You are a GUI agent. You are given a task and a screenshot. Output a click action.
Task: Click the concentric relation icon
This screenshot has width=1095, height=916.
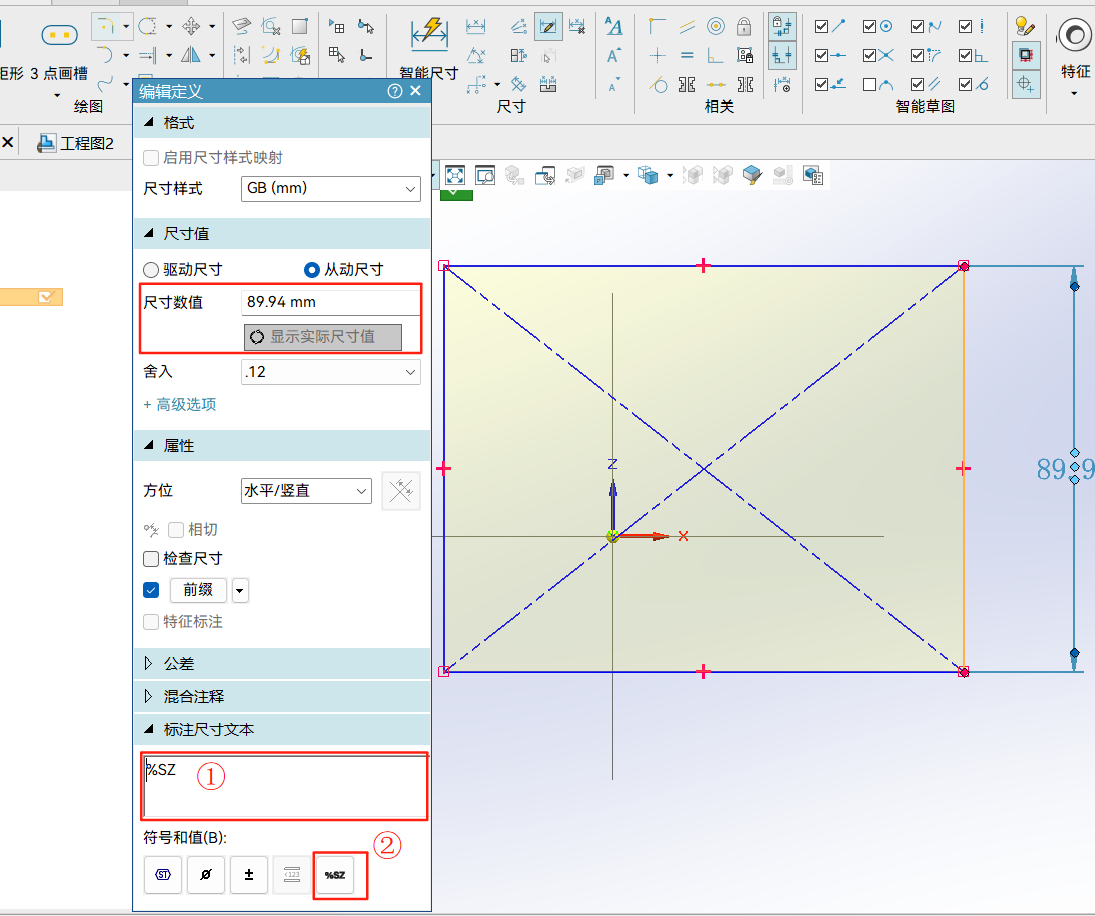coord(716,26)
